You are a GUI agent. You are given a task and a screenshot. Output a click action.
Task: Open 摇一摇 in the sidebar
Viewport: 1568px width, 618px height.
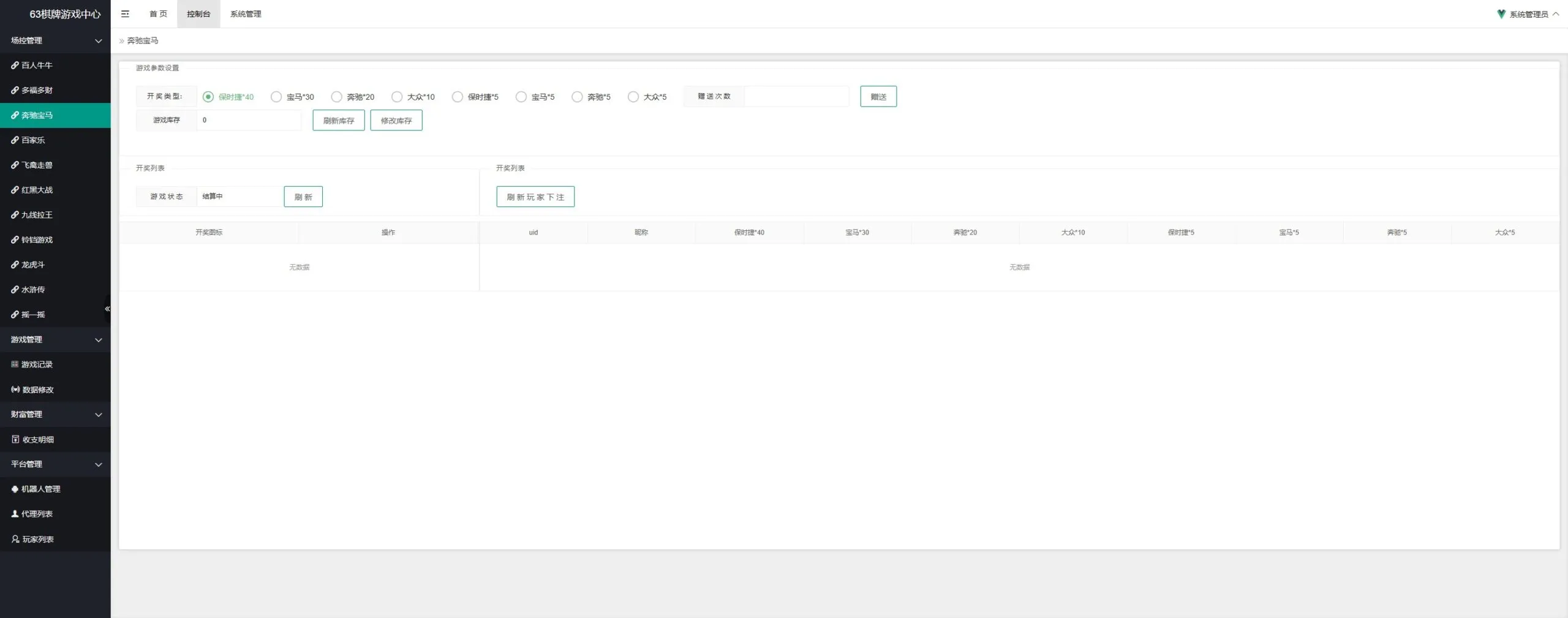[55, 315]
